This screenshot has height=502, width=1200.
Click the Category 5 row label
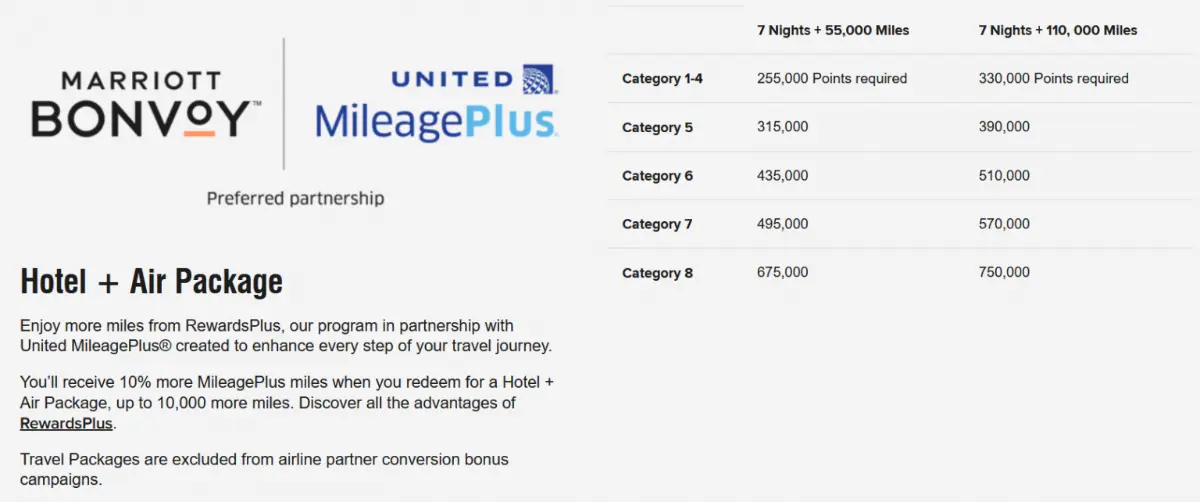657,128
